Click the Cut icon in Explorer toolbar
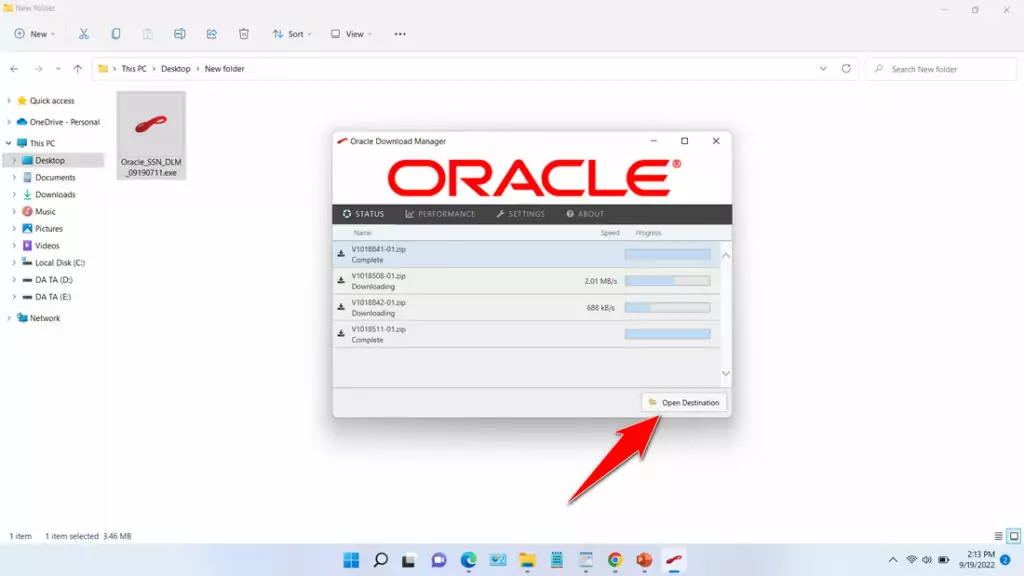1024x576 pixels. (x=84, y=34)
